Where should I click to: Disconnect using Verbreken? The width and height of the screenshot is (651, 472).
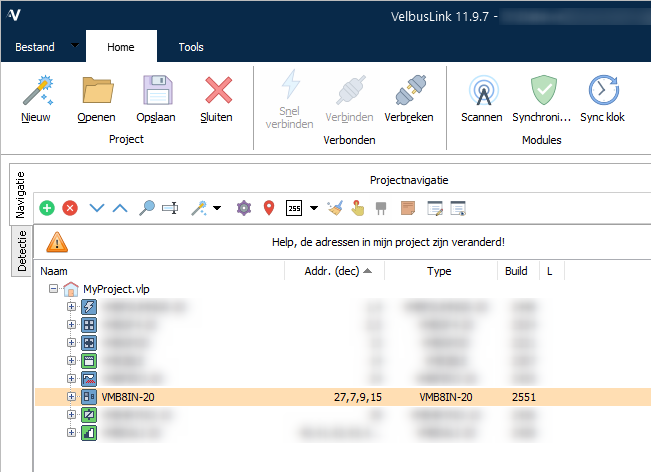(409, 99)
